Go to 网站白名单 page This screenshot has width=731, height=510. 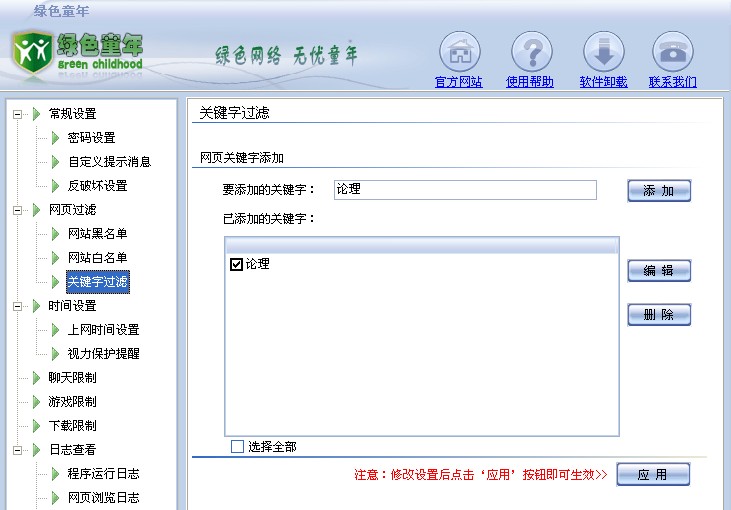[x=97, y=257]
